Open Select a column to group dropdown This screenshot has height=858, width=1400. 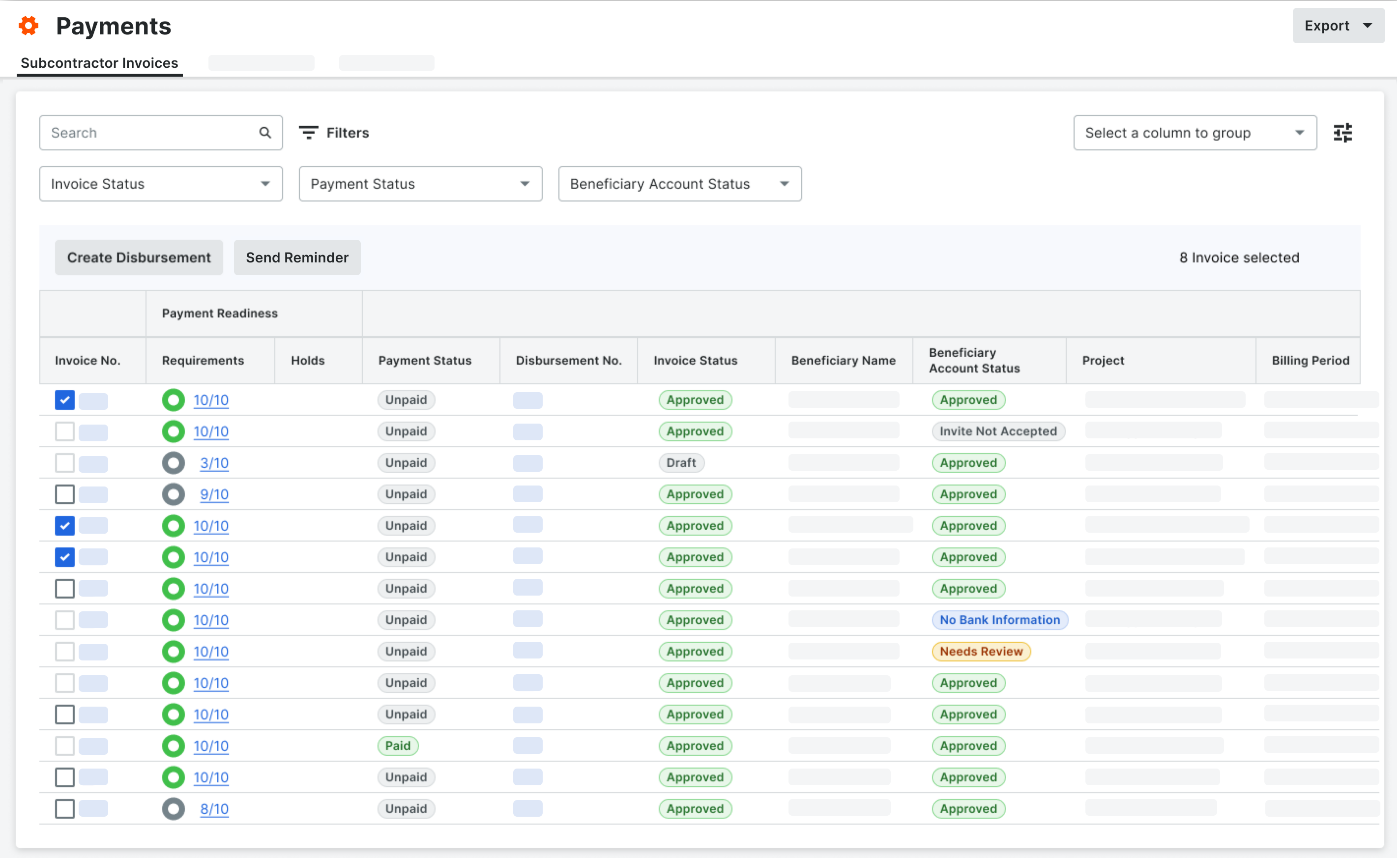(x=1196, y=133)
